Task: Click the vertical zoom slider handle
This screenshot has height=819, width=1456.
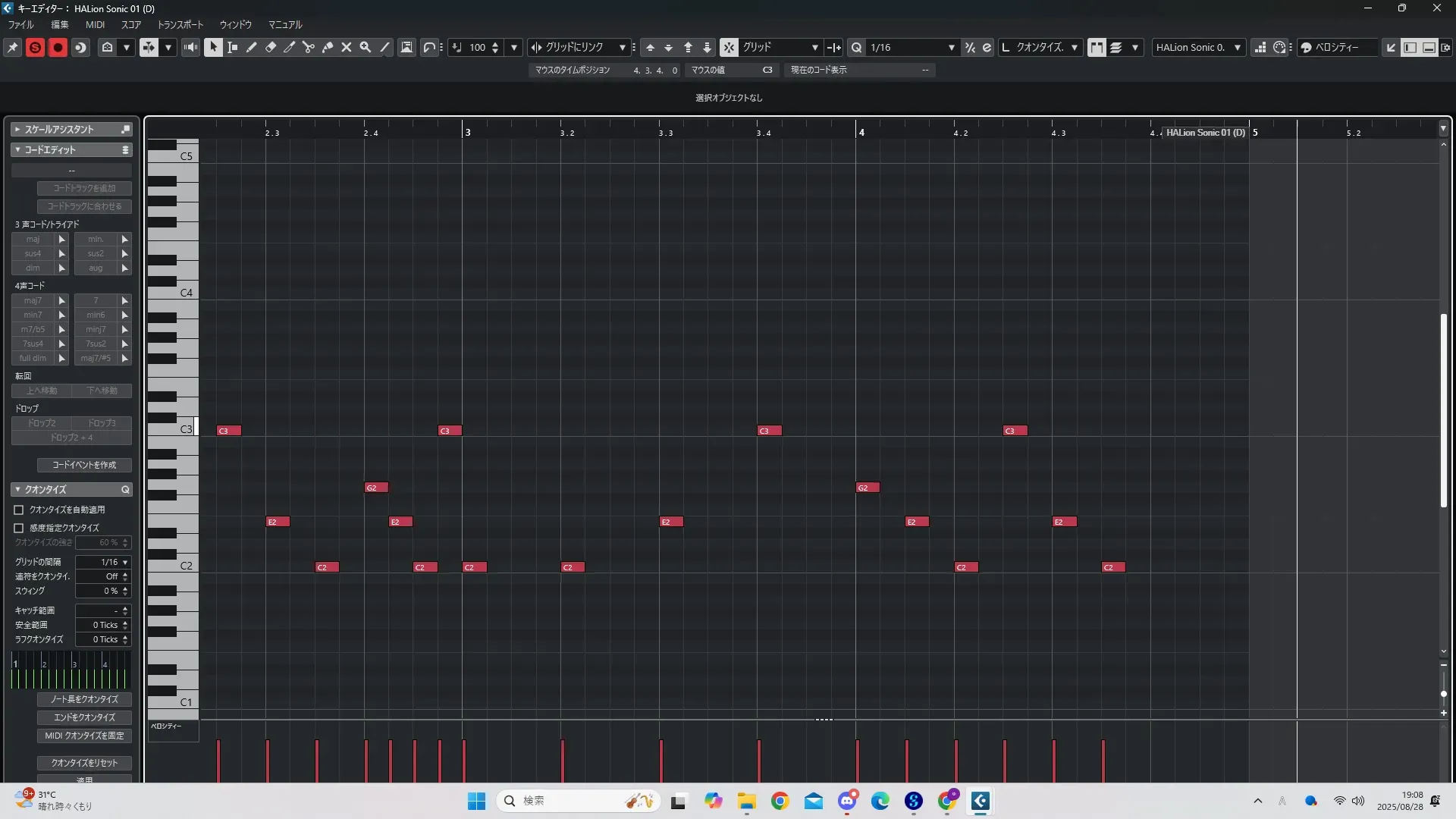Action: pyautogui.click(x=1443, y=694)
